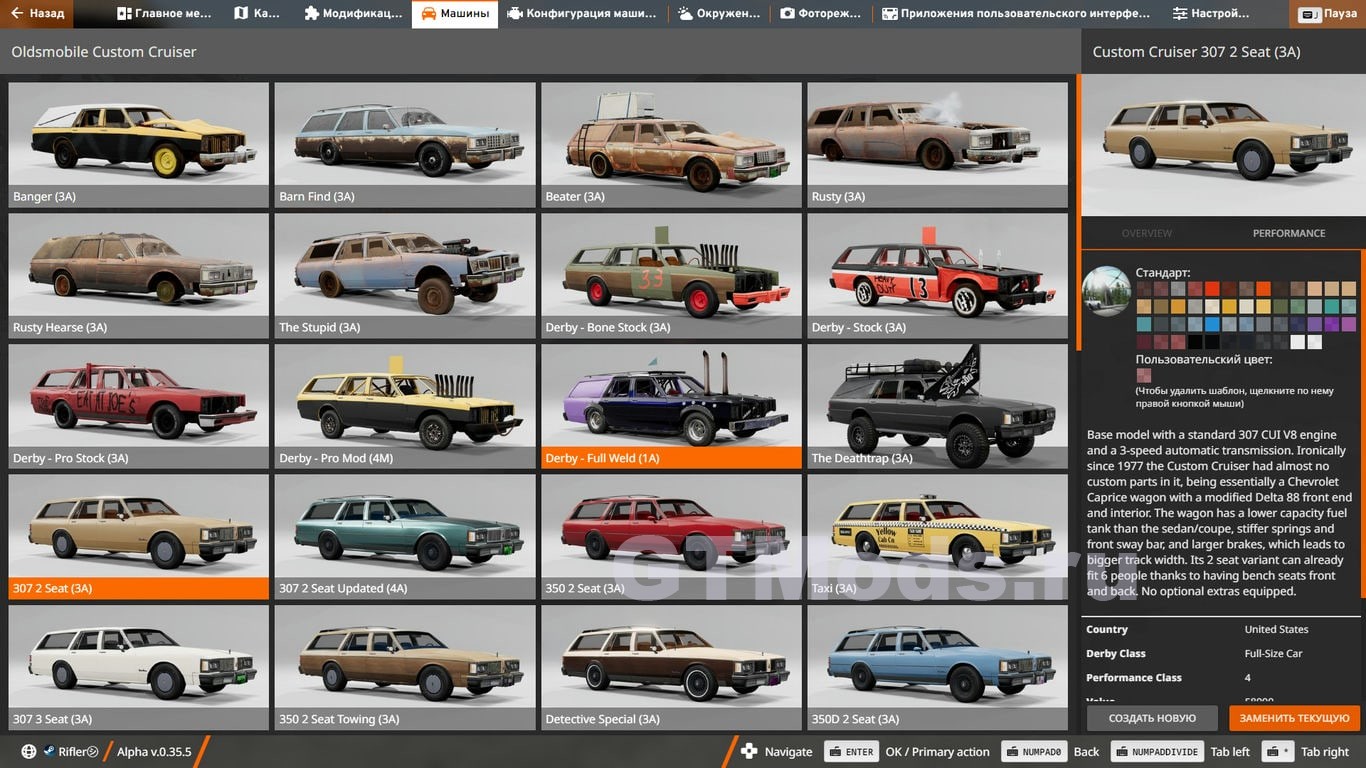1366x768 pixels.
Task: Pick the bright blue standard paint swatch
Action: click(x=1212, y=324)
